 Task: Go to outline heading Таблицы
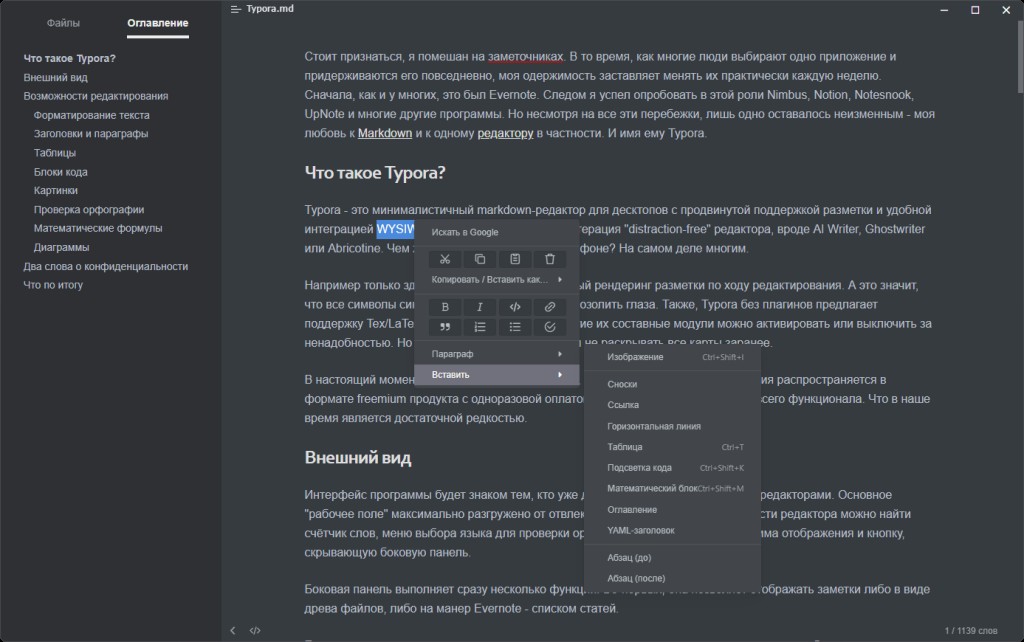click(x=55, y=153)
